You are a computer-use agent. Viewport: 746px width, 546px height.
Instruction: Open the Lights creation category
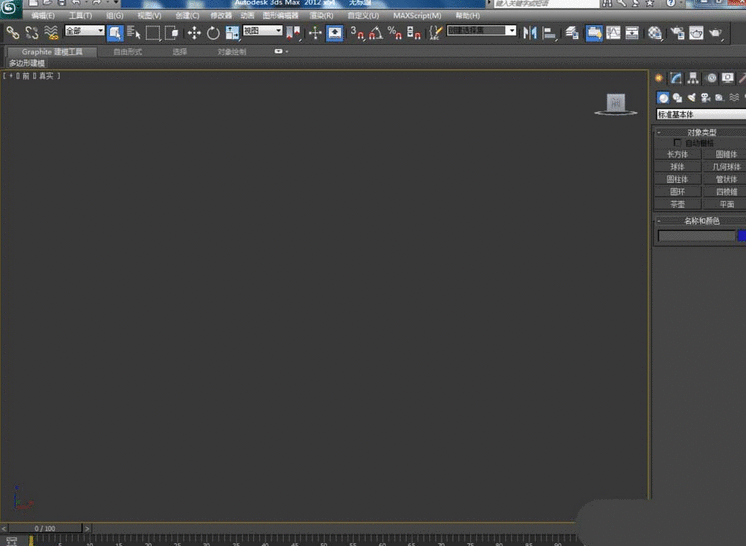pyautogui.click(x=691, y=97)
